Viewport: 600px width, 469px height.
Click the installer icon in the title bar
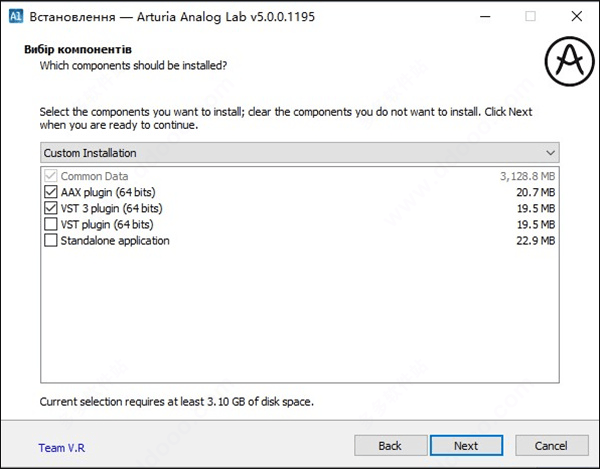(x=15, y=16)
